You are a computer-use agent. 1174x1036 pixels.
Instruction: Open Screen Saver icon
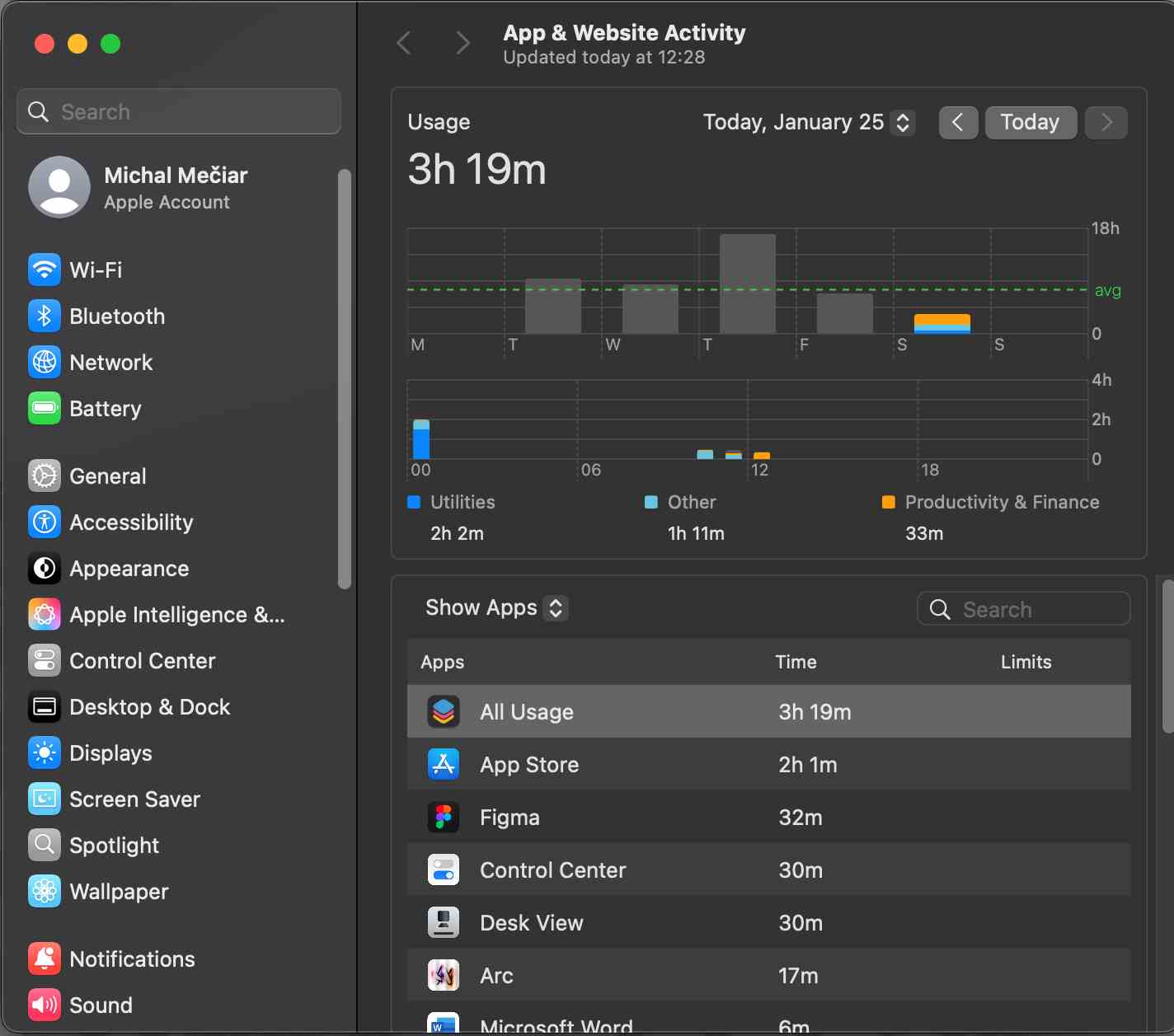[x=45, y=799]
